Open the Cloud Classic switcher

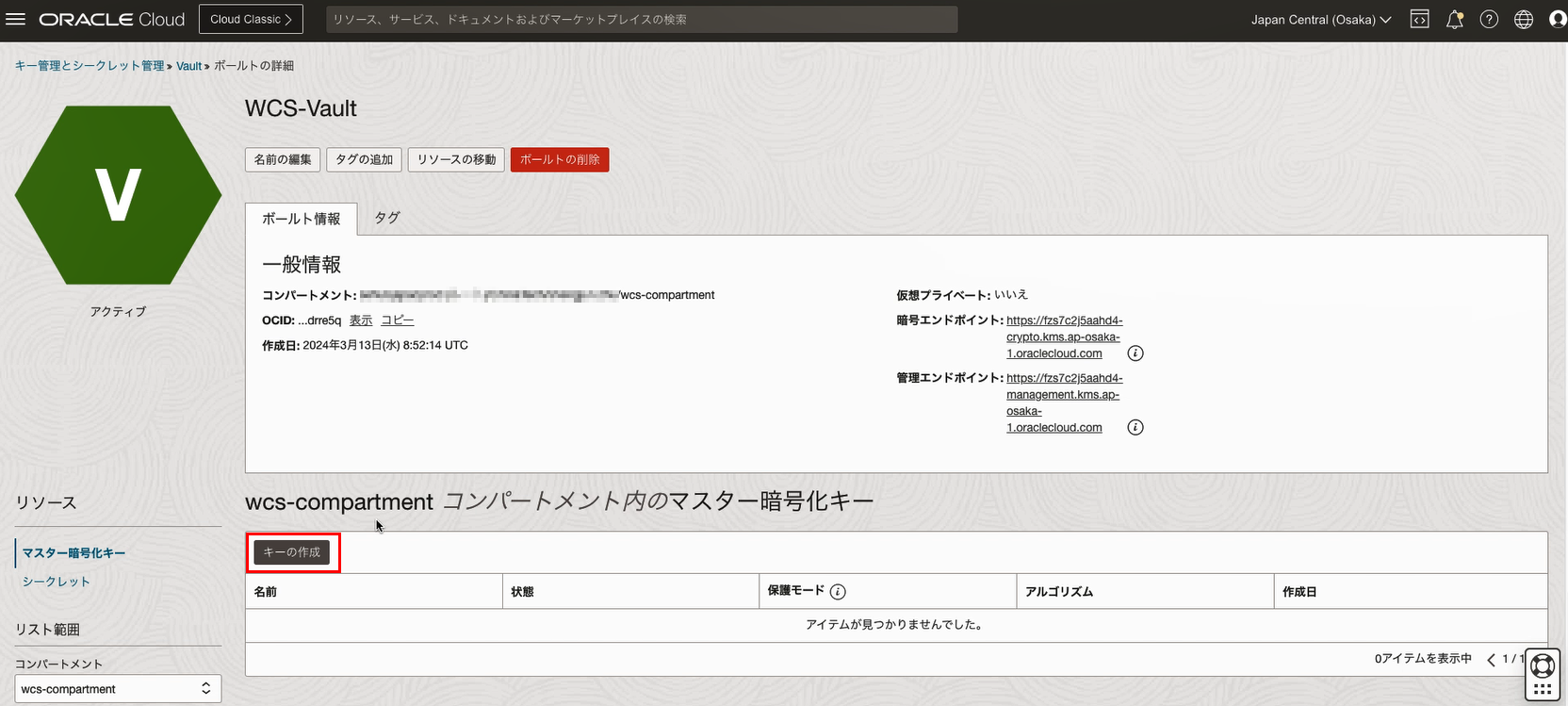click(251, 19)
